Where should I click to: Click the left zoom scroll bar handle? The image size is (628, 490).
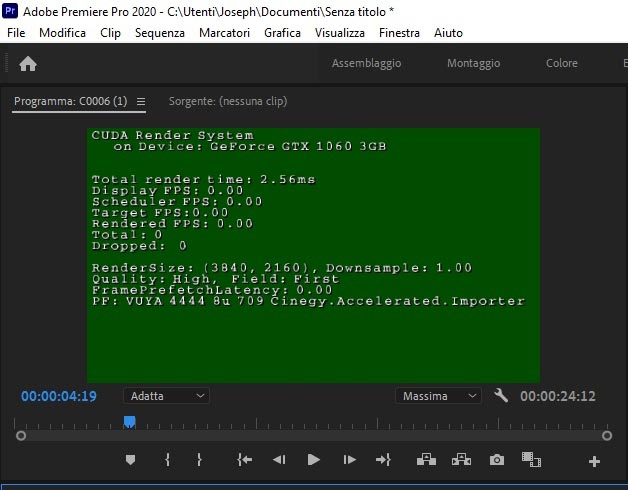click(x=21, y=436)
